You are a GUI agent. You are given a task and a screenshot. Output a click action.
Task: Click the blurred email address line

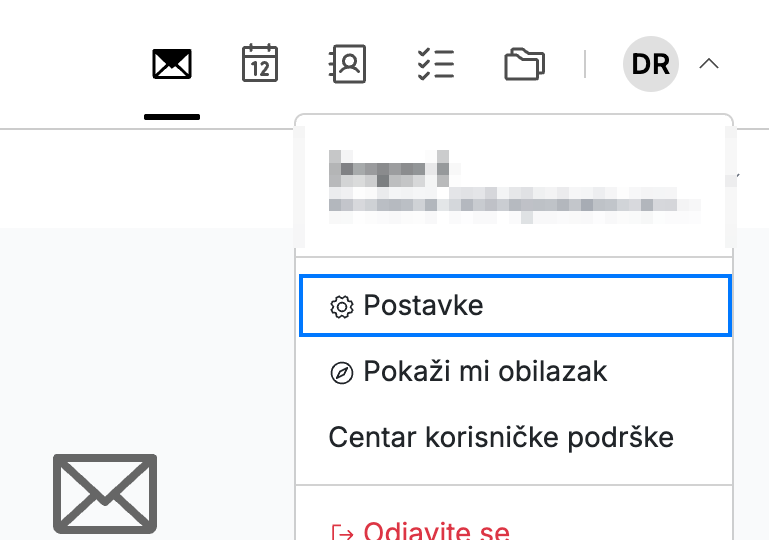tap(514, 206)
